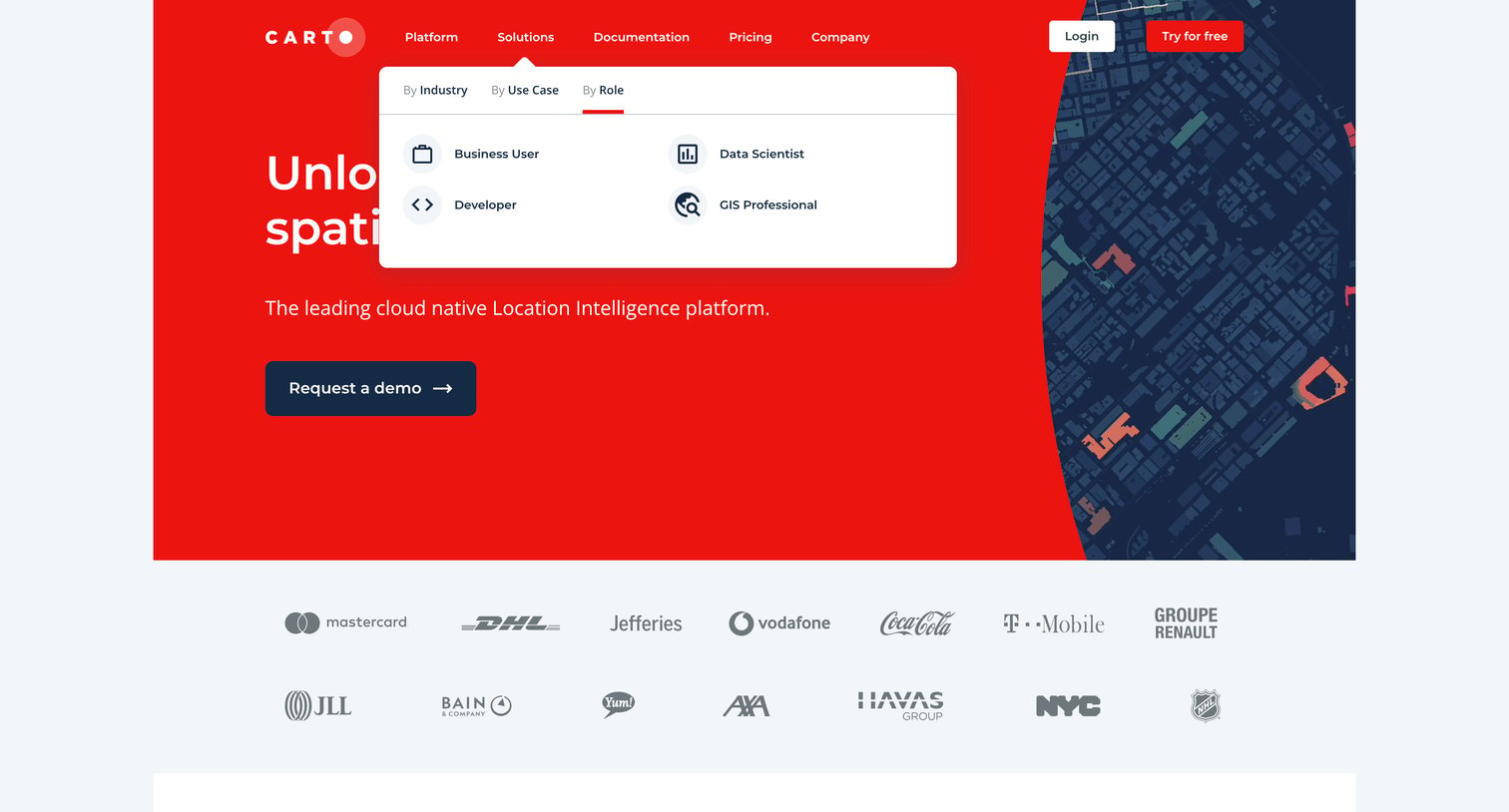This screenshot has width=1509, height=812.
Task: Click the Havas Group logo
Action: (x=900, y=706)
